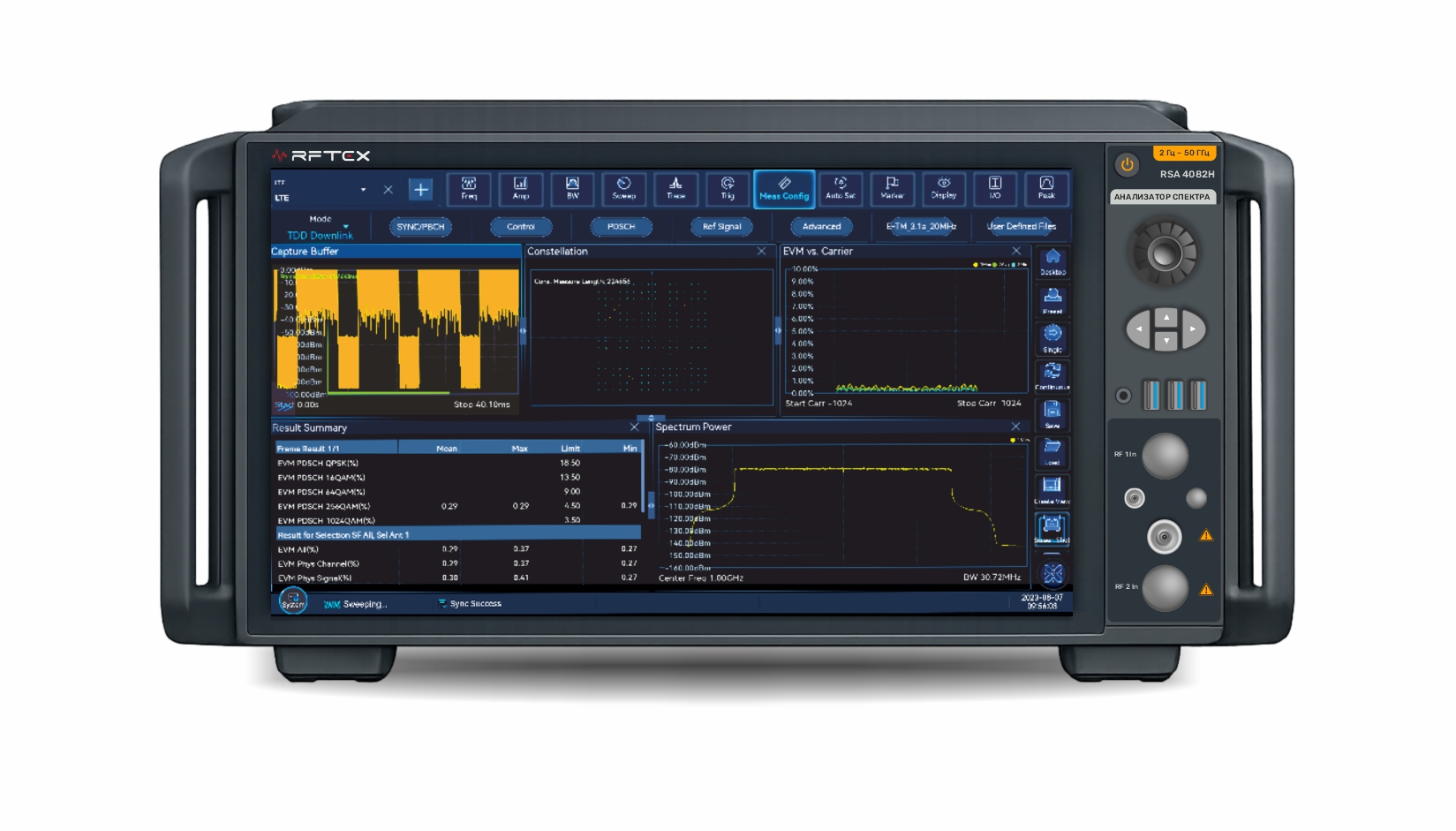Add a new measurement with the plus button

point(421,190)
